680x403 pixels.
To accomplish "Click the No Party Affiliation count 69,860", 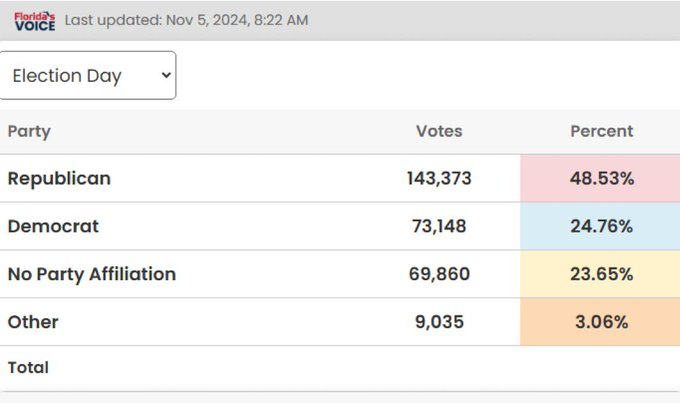I will (439, 274).
